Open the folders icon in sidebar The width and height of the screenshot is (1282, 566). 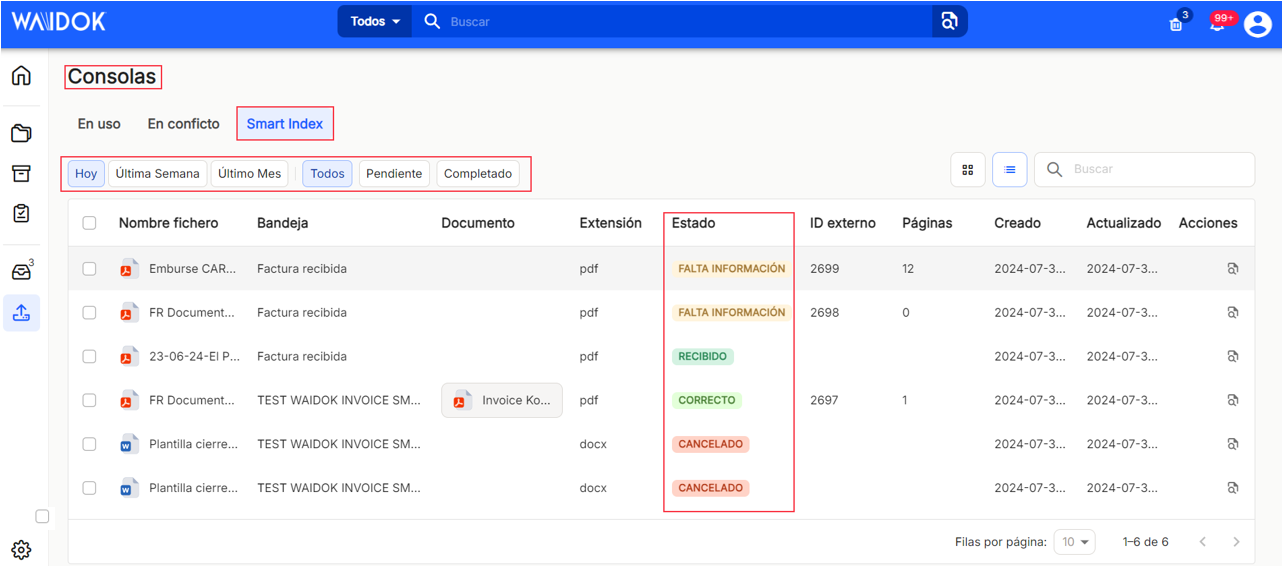point(21,133)
